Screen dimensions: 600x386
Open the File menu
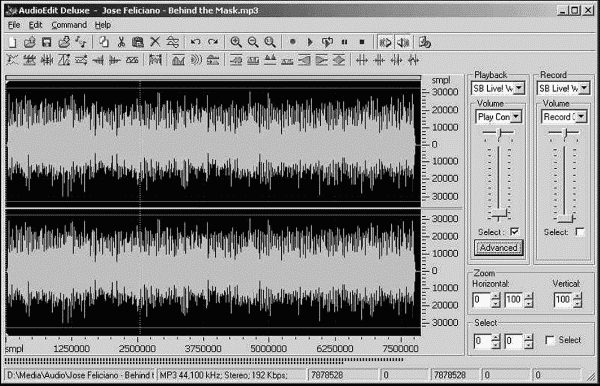[14, 25]
